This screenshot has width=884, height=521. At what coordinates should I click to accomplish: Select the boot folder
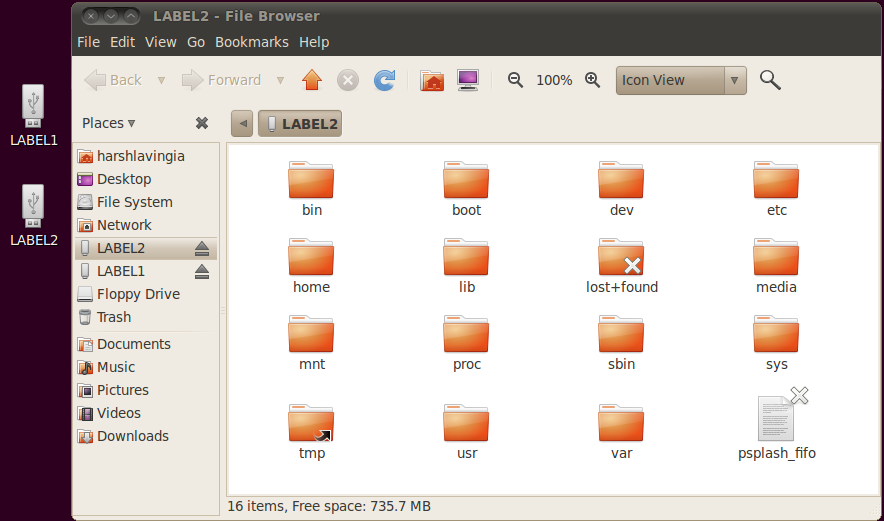[x=466, y=189]
